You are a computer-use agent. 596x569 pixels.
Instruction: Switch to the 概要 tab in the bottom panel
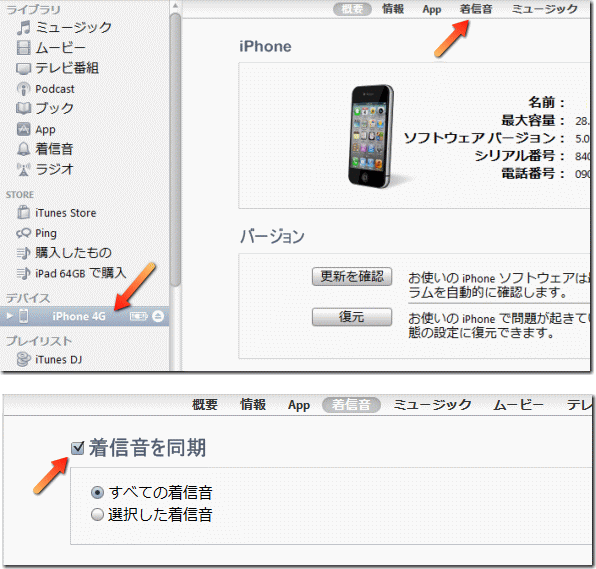205,405
